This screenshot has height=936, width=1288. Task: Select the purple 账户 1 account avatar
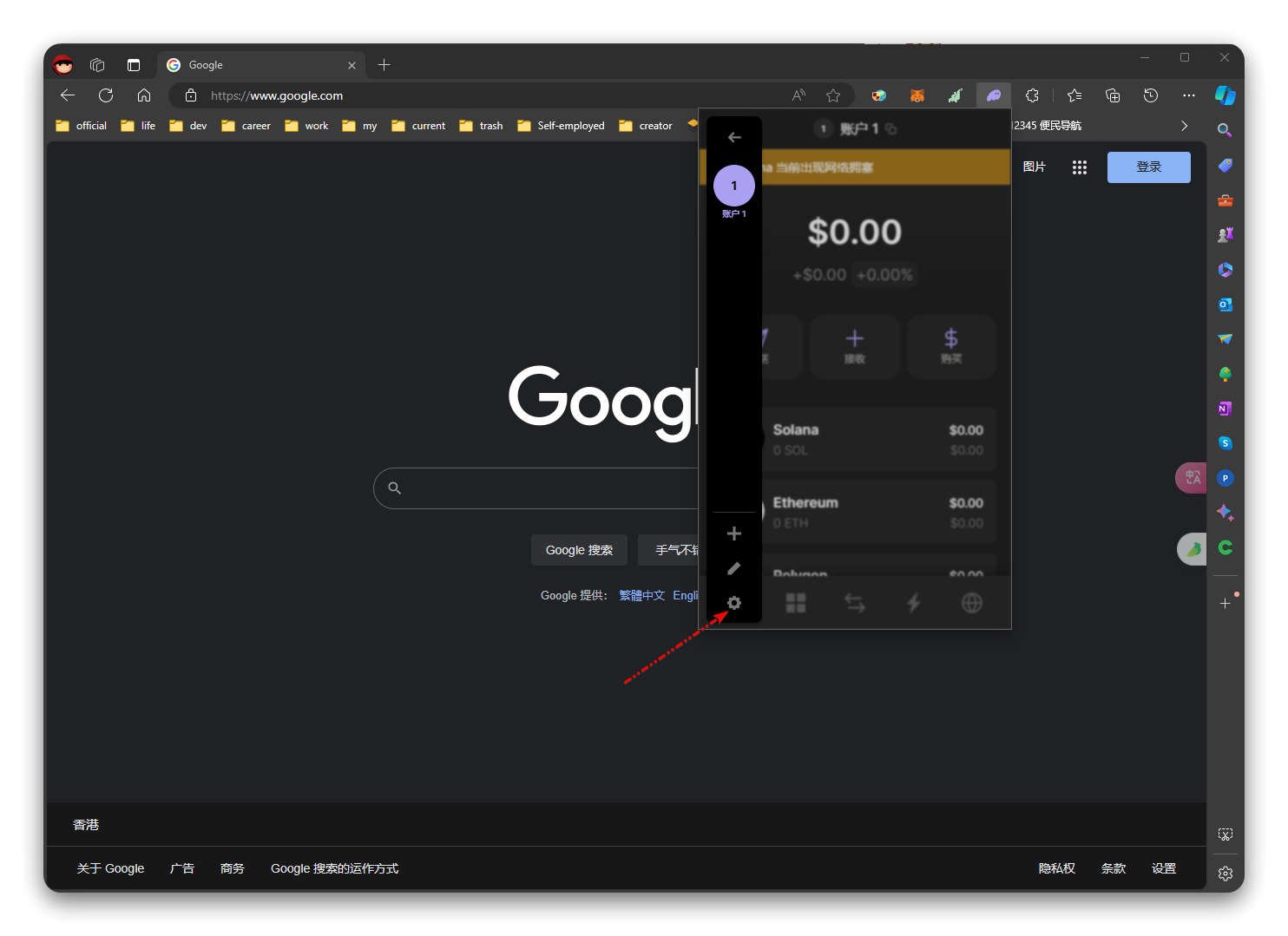tap(734, 186)
